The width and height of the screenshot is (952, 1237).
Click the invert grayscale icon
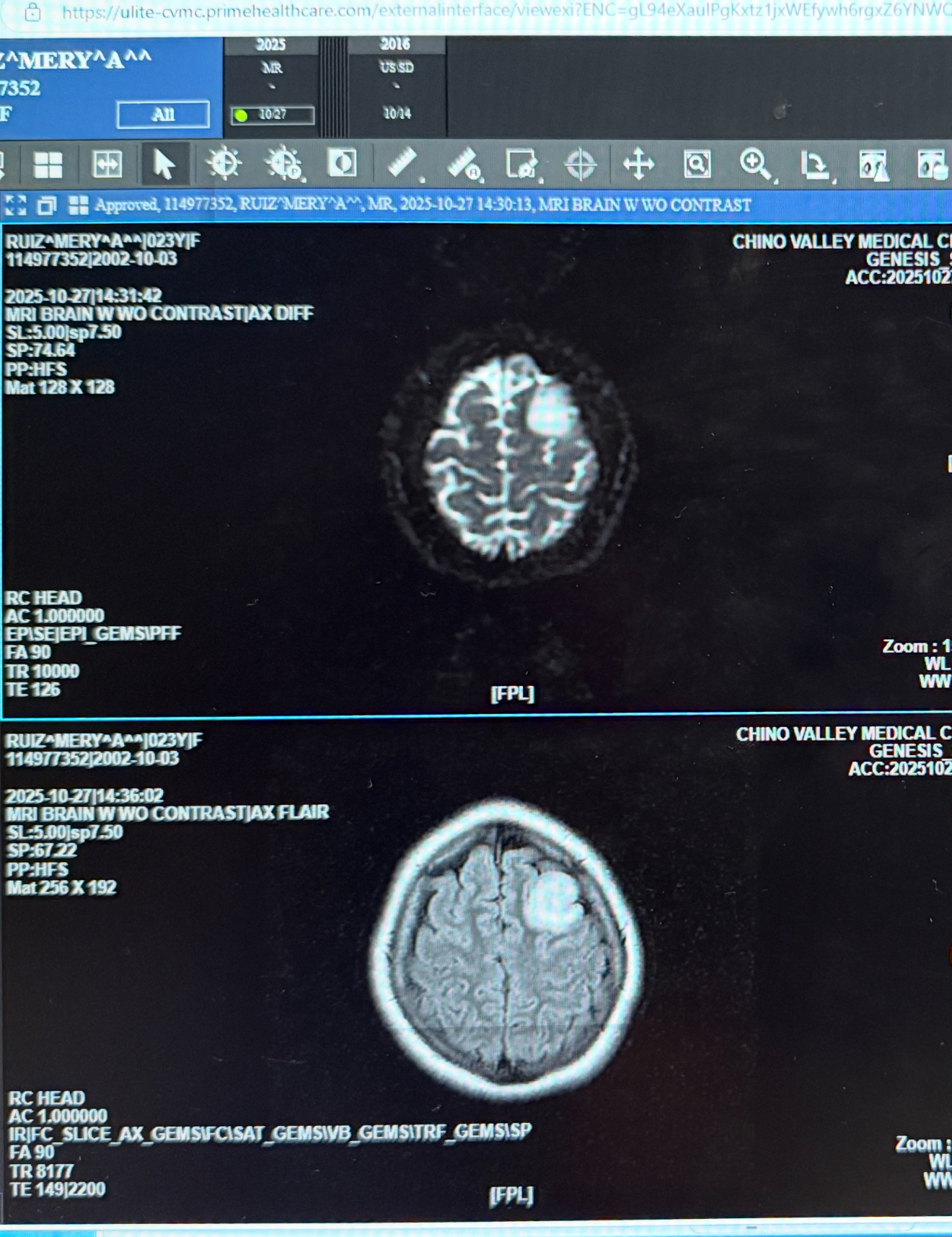(342, 164)
